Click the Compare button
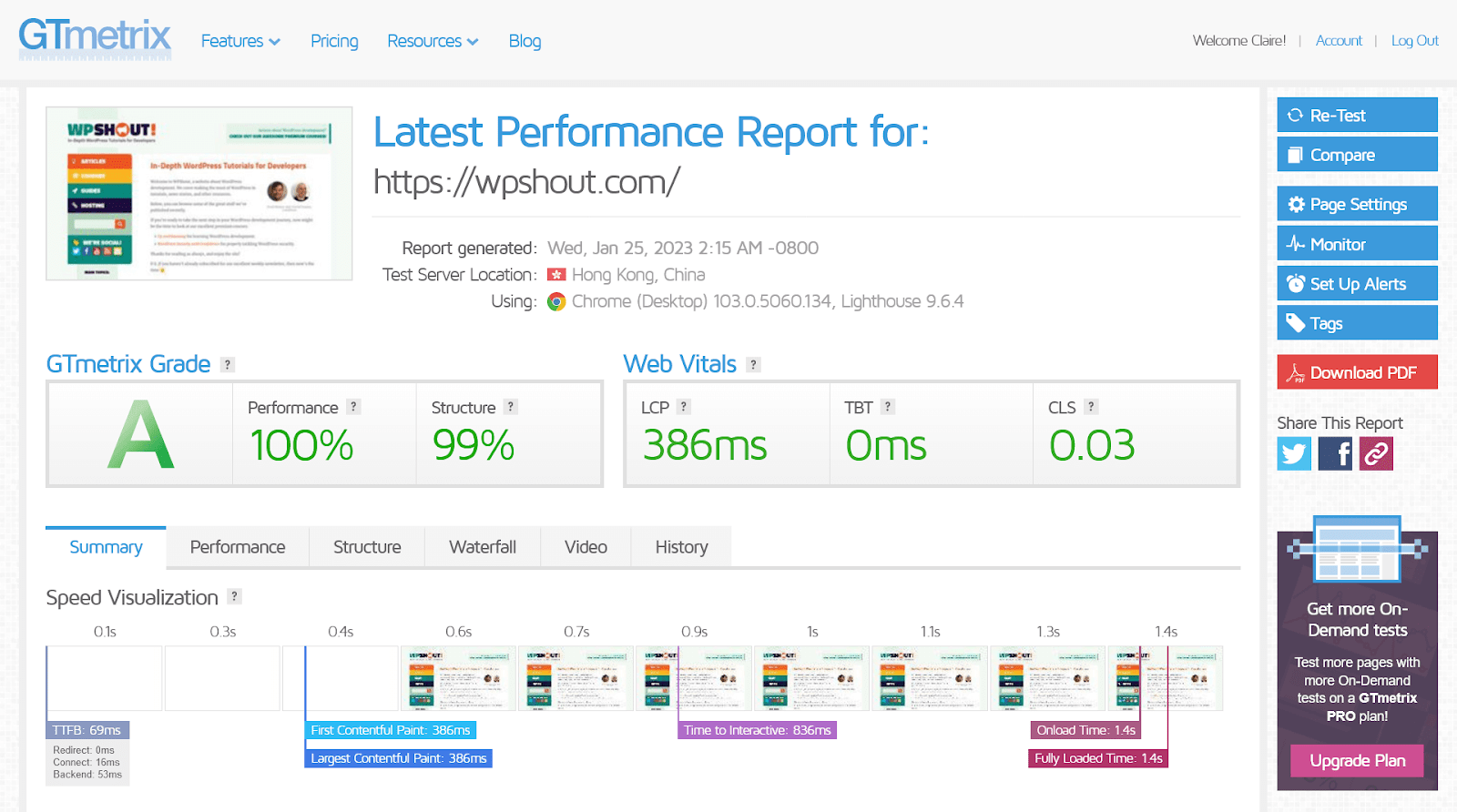1457x812 pixels. coord(1357,155)
